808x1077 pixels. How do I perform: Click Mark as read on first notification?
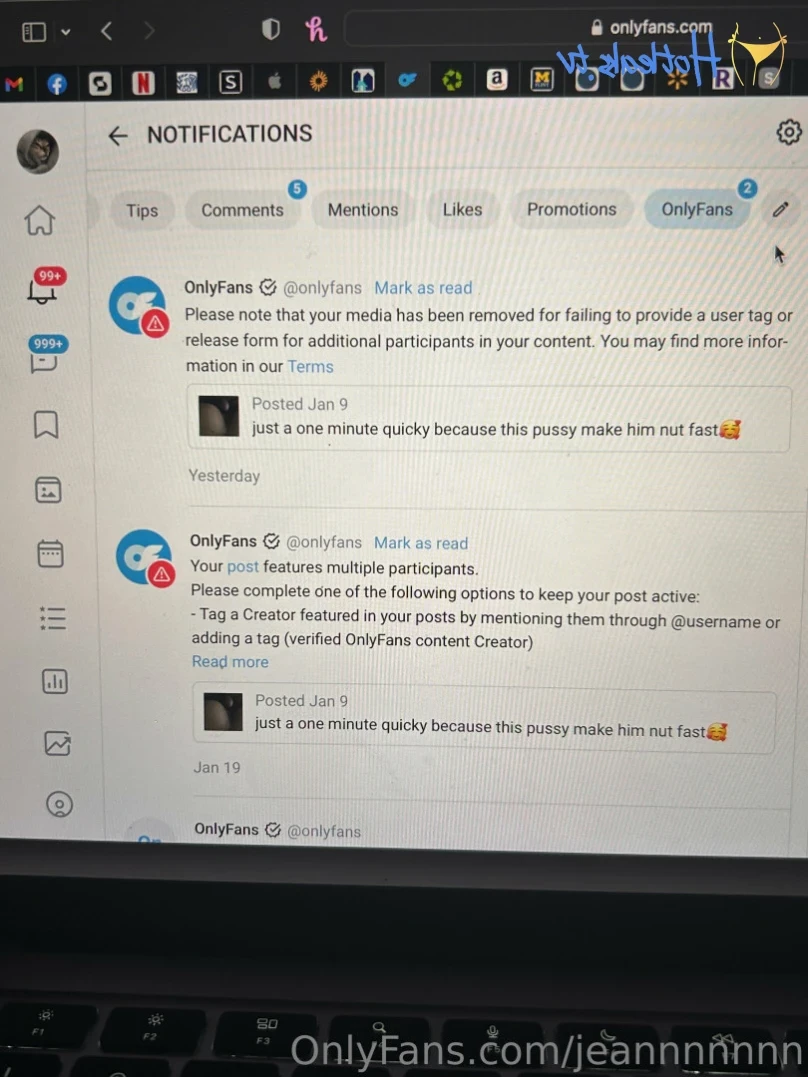(x=423, y=288)
